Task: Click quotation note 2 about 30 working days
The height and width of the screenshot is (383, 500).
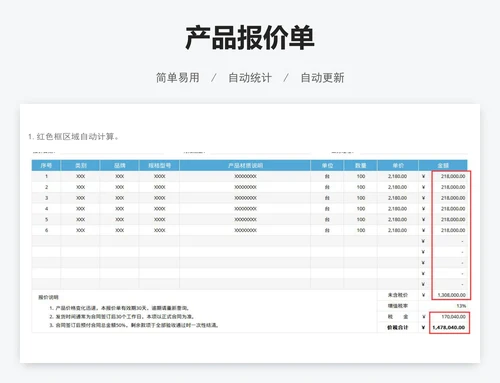Action: point(122,317)
